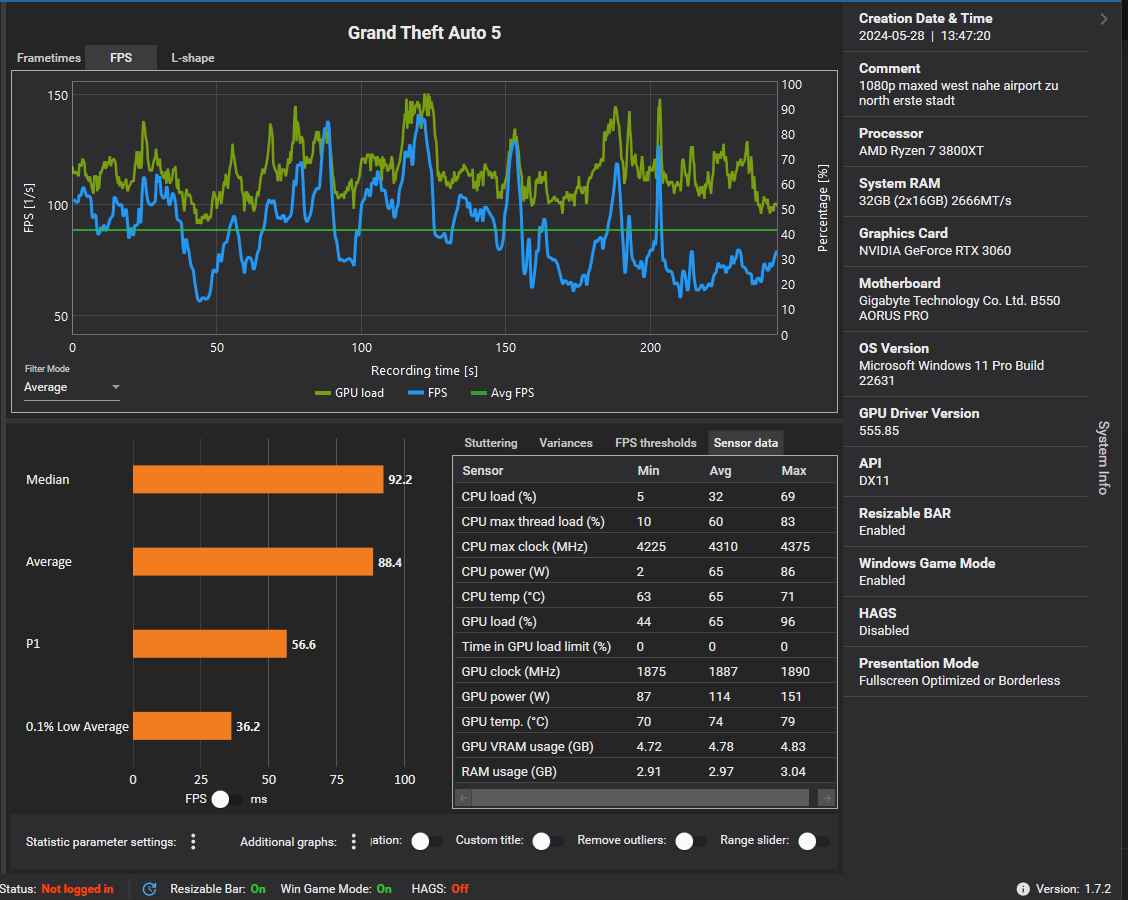1128x900 pixels.
Task: Select the CPU max thread load row
Action: (645, 522)
